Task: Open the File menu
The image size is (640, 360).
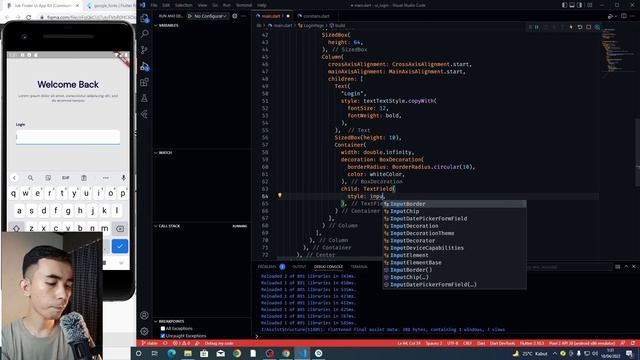Action: pyautogui.click(x=154, y=5)
